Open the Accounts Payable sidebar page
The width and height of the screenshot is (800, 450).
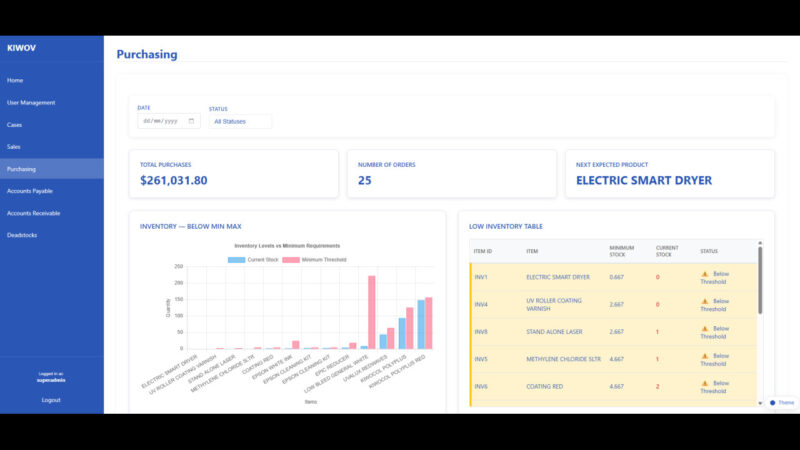[30, 190]
